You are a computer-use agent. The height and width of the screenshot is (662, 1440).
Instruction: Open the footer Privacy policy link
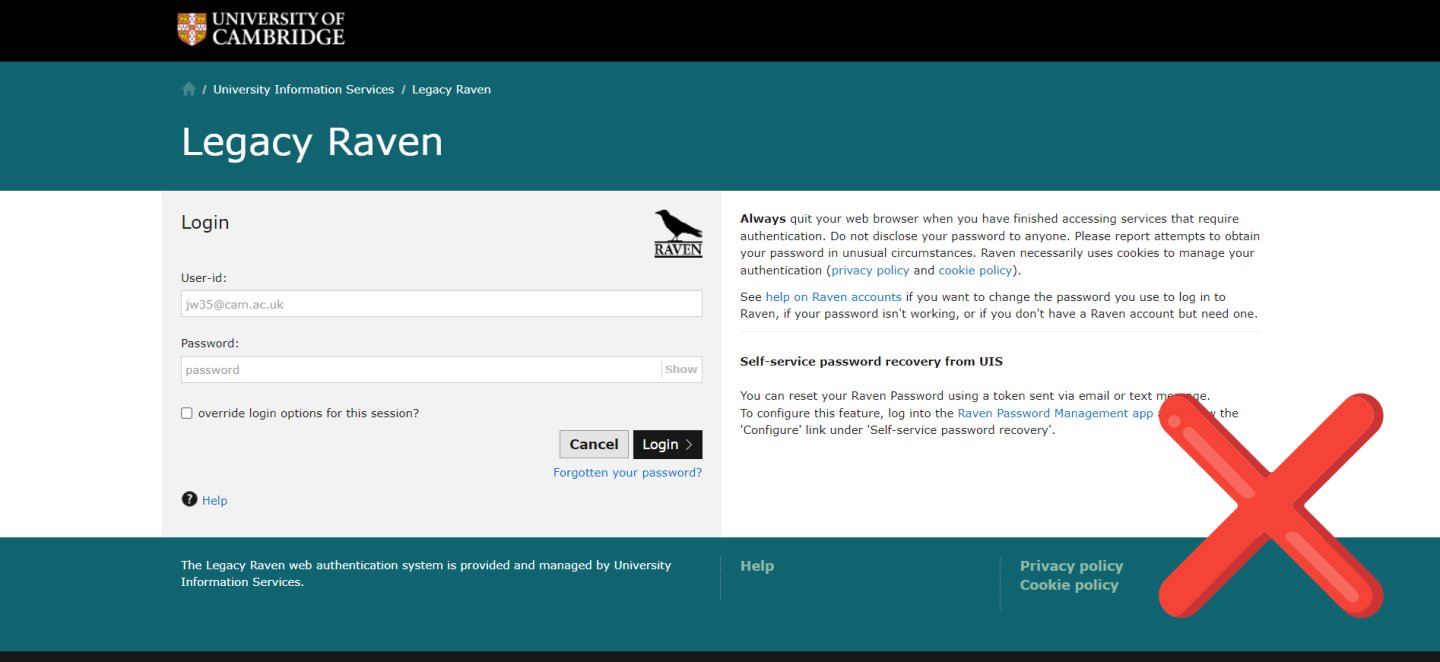tap(1071, 566)
